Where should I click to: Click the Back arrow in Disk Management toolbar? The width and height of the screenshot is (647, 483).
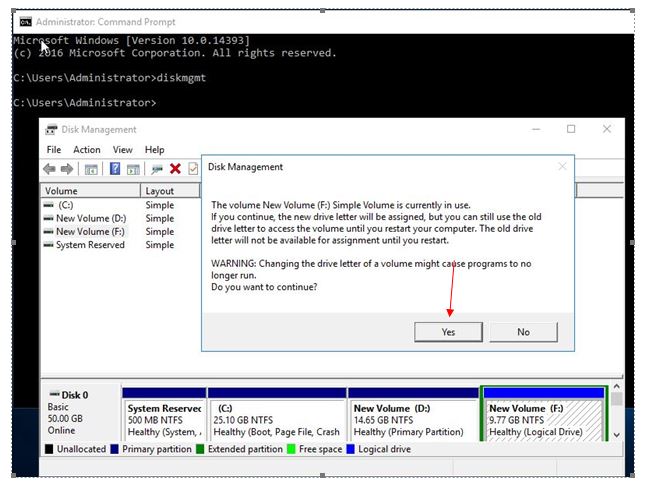(x=50, y=168)
